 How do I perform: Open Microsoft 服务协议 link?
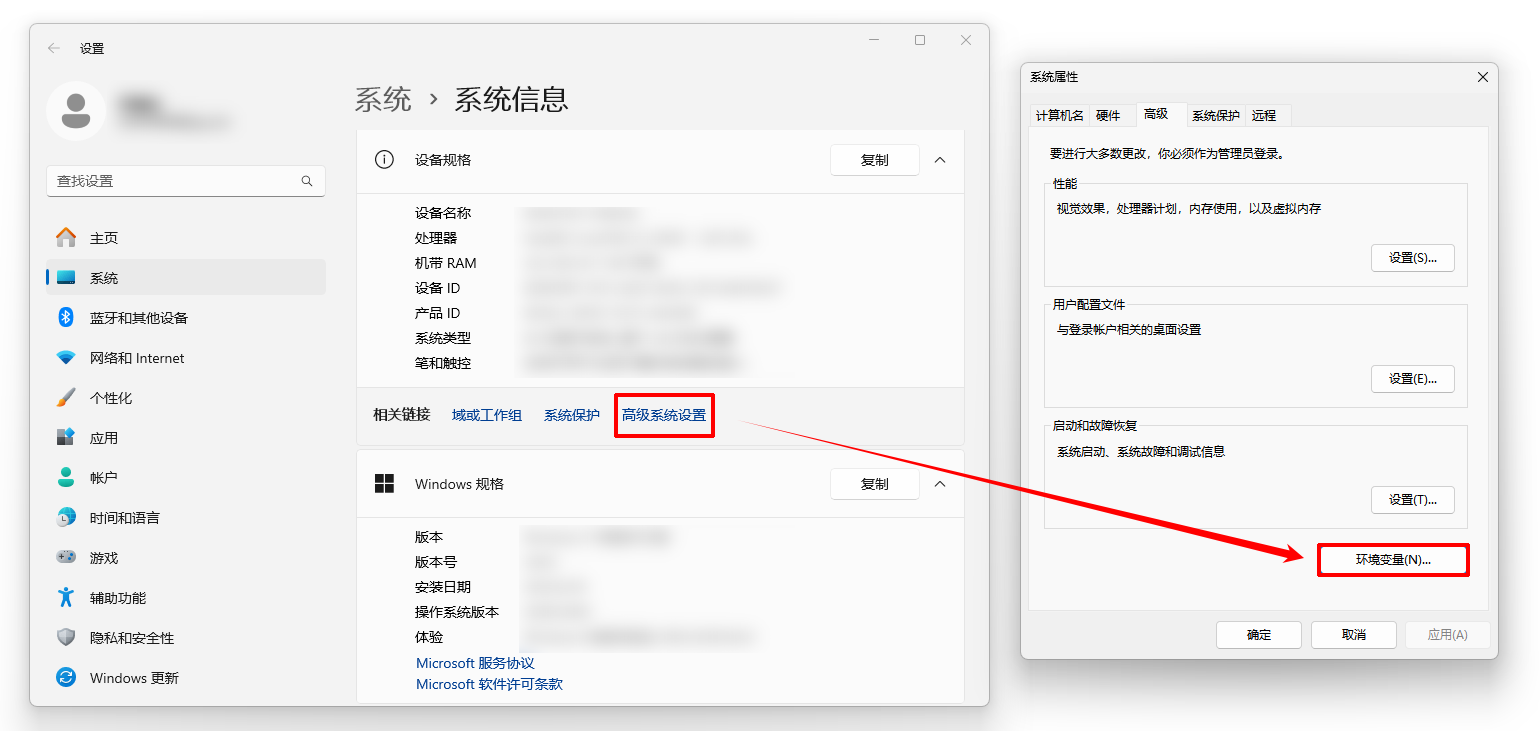(x=475, y=663)
